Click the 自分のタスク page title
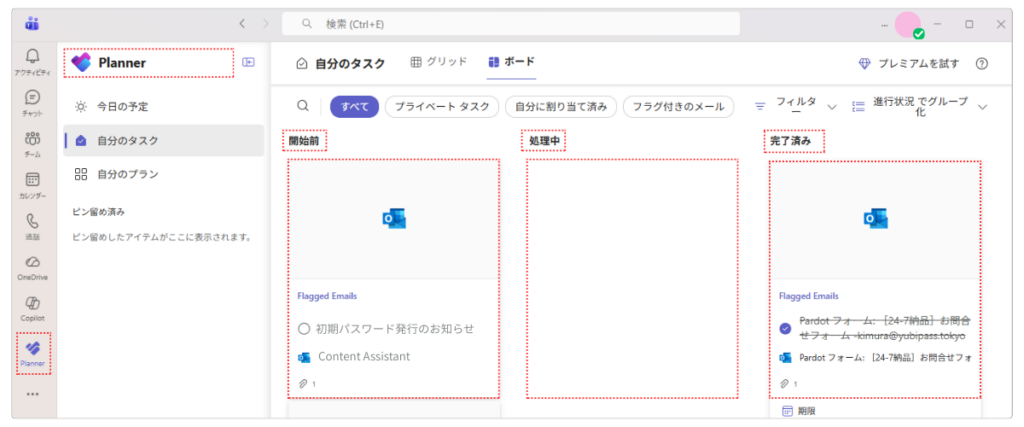Image resolution: width=1024 pixels, height=427 pixels. coord(350,63)
